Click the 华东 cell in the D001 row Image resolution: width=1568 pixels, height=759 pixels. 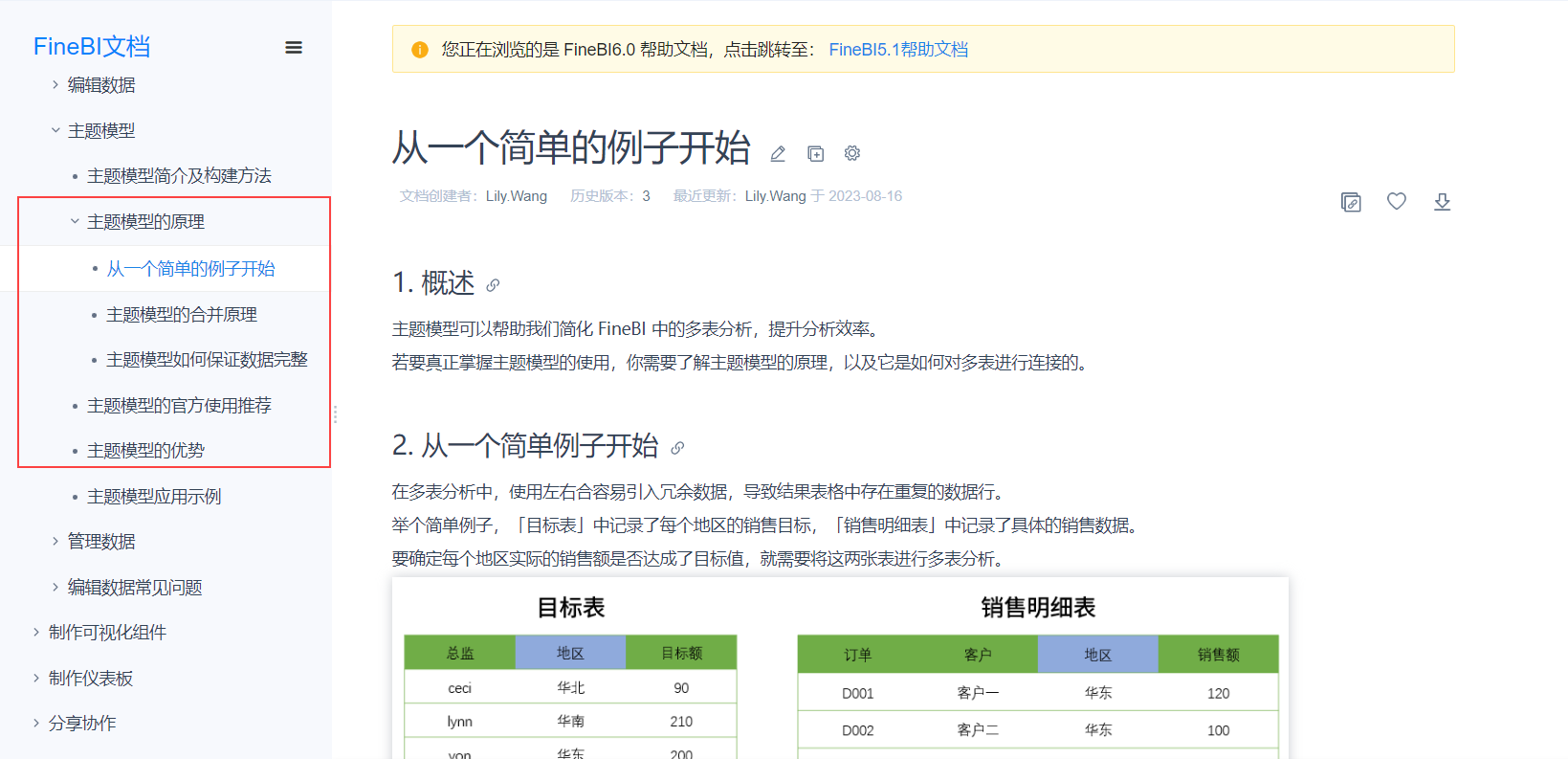click(x=1098, y=693)
